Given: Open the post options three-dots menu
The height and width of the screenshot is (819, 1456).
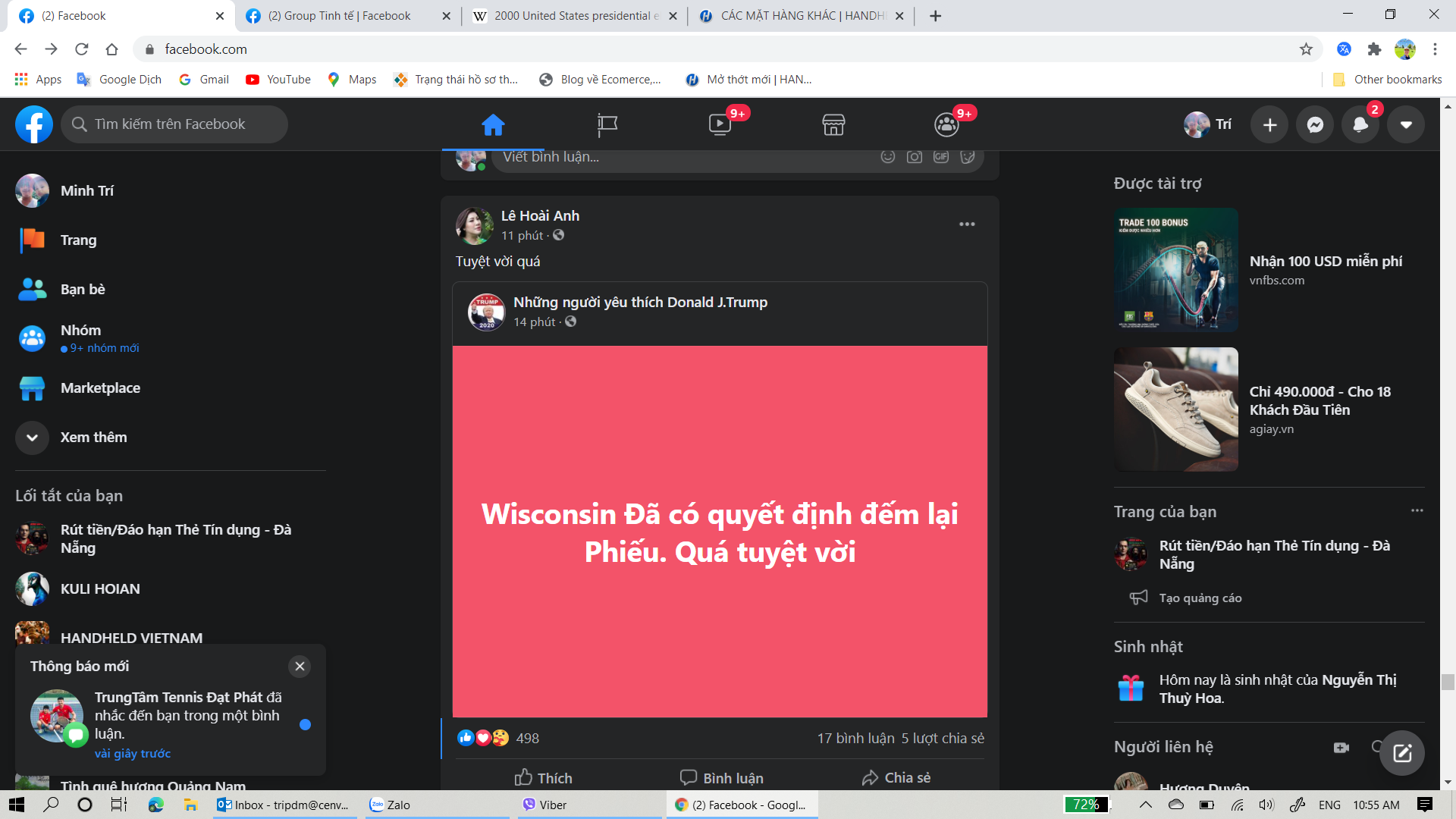Looking at the screenshot, I should (x=966, y=224).
